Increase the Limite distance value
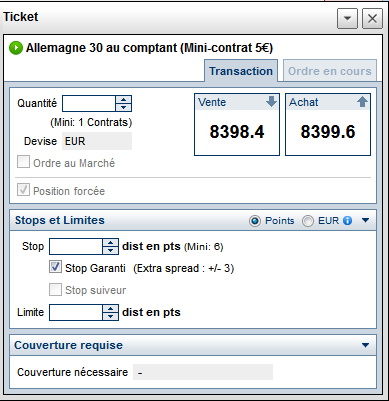Screen dimensions: 389x401 pyautogui.click(x=110, y=309)
